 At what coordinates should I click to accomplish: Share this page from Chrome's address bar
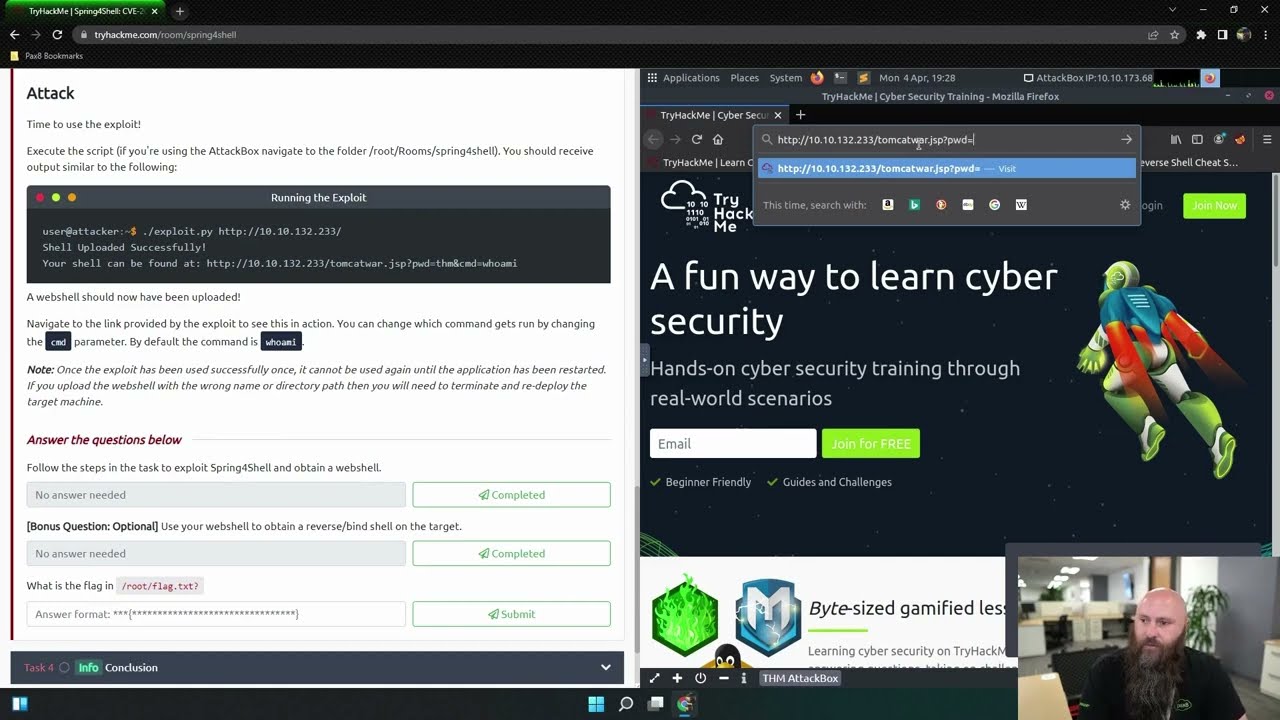(1153, 34)
